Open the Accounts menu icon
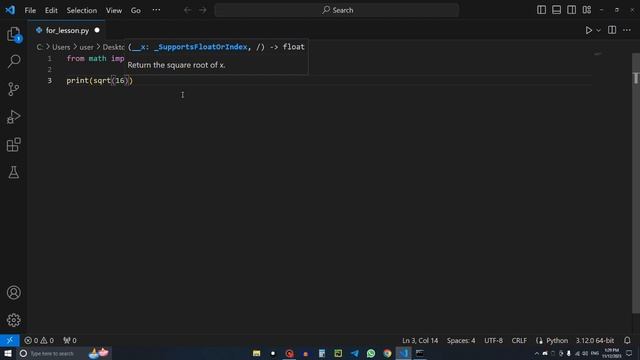640x360 pixels. [13, 293]
